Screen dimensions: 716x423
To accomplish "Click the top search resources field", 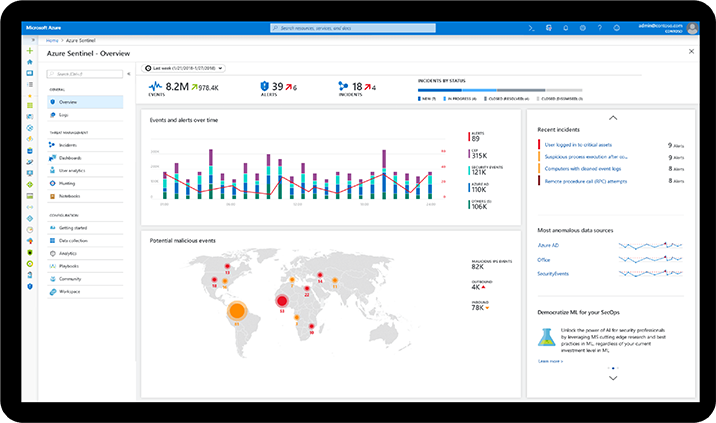I will (x=353, y=28).
